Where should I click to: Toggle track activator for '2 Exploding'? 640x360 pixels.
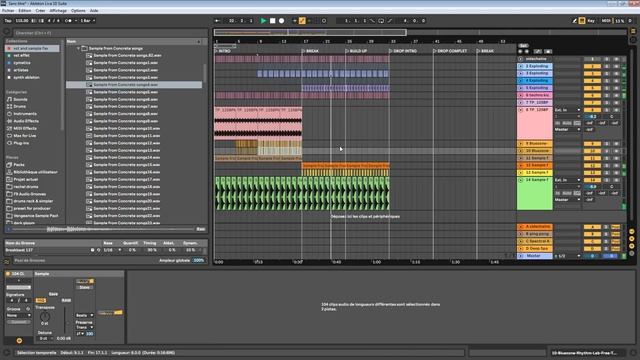click(592, 66)
